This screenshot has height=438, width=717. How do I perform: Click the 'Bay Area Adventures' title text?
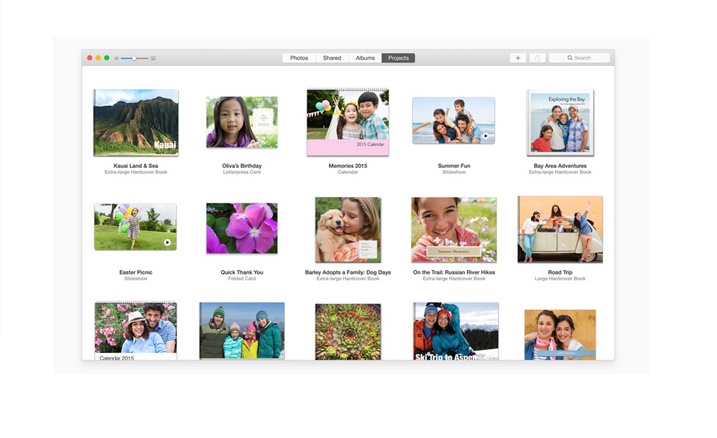pyautogui.click(x=560, y=166)
